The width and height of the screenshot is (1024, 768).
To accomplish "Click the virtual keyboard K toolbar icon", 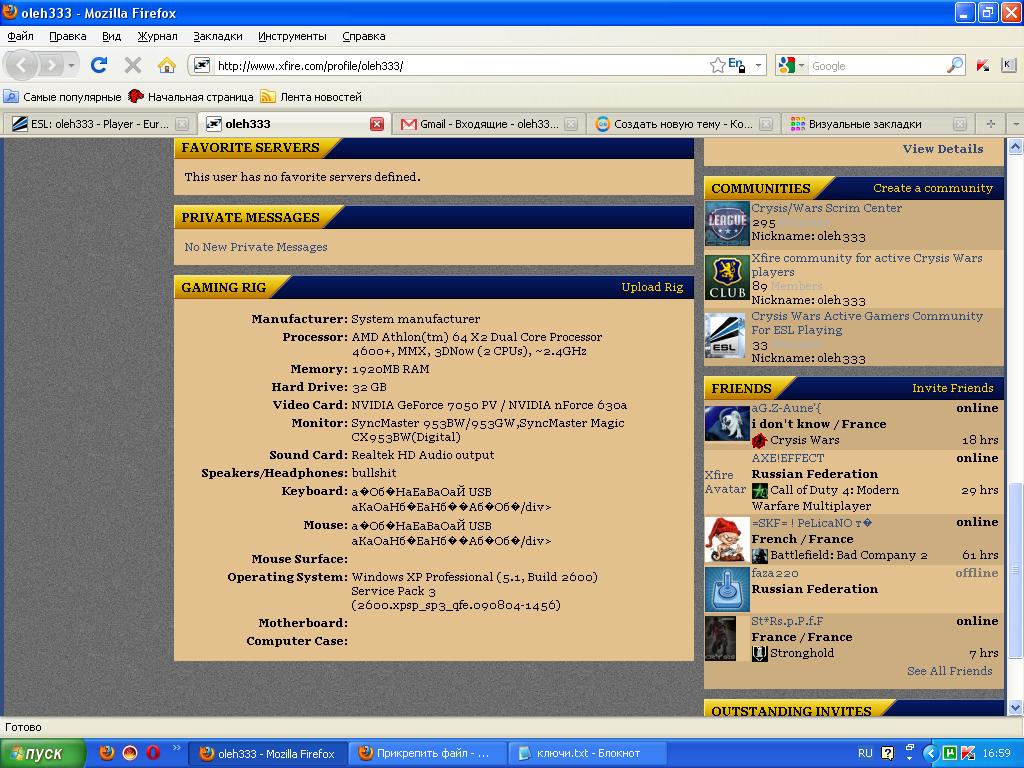I will (x=1008, y=65).
